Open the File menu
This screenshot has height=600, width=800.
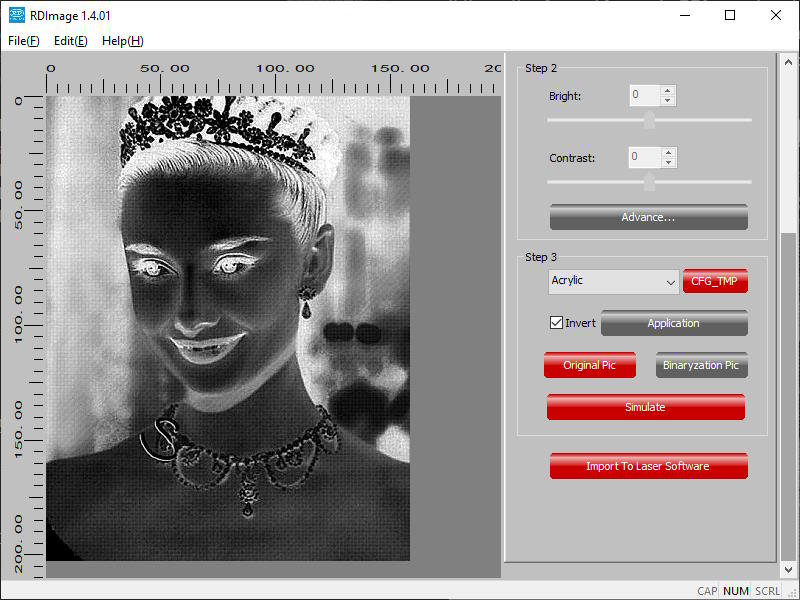pos(24,41)
